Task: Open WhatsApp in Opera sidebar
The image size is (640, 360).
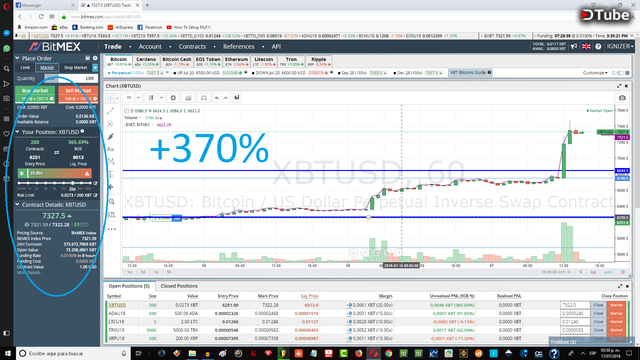Action: [x=7, y=48]
